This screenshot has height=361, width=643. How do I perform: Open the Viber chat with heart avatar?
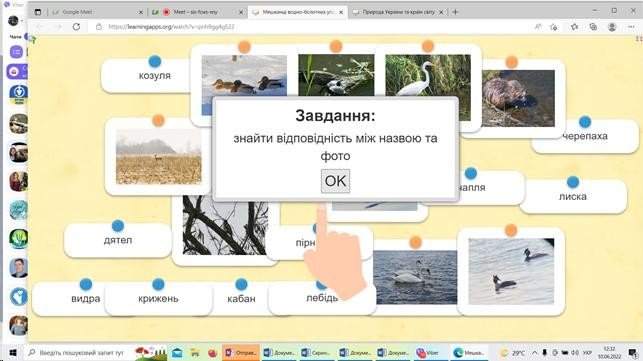(18, 297)
